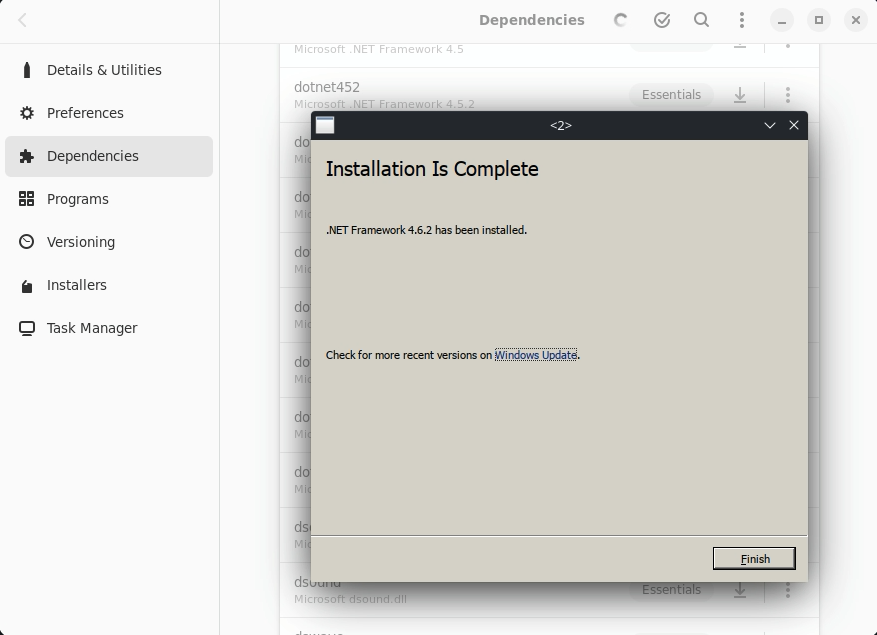Click '.NET Framework 4.6.2 has been installed' text

click(x=426, y=230)
